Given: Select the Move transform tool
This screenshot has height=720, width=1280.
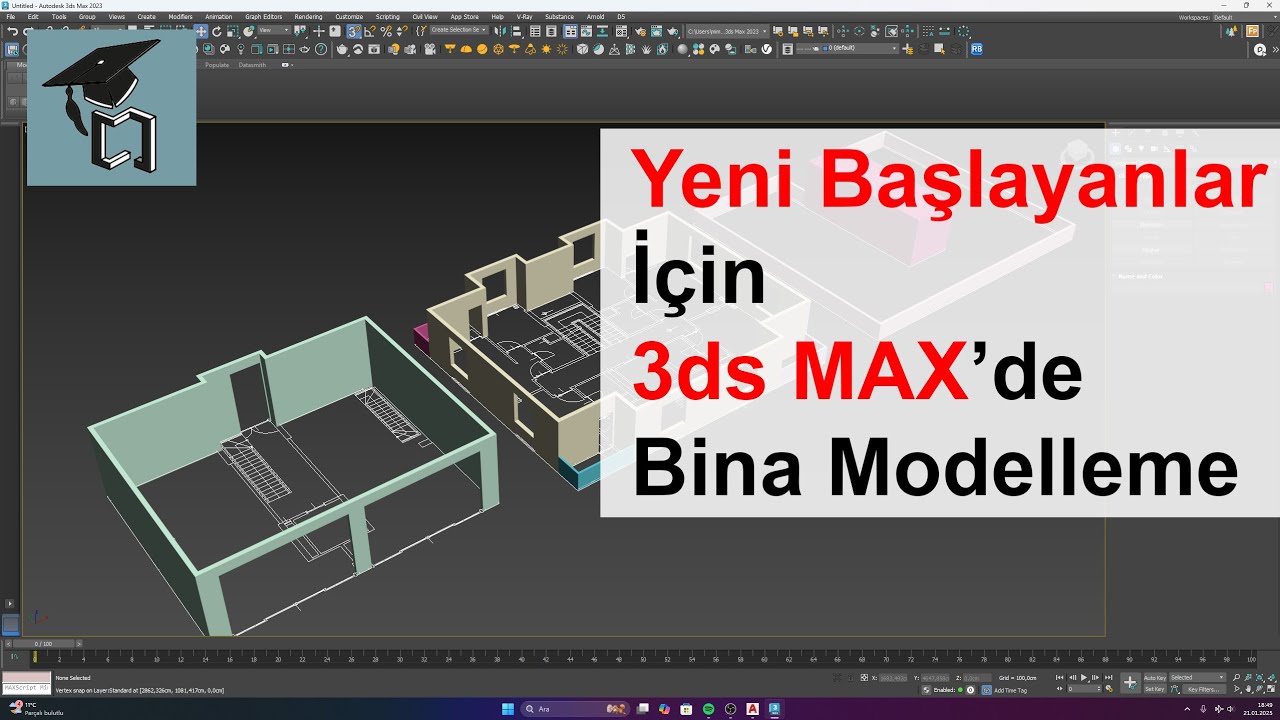Looking at the screenshot, I should tap(201, 31).
